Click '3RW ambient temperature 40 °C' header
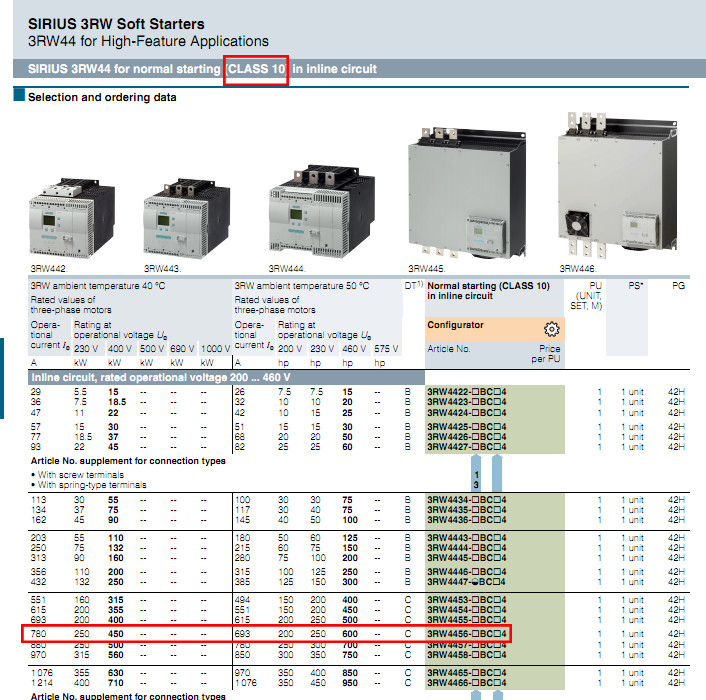Viewport: 706px width, 700px height. 98,286
